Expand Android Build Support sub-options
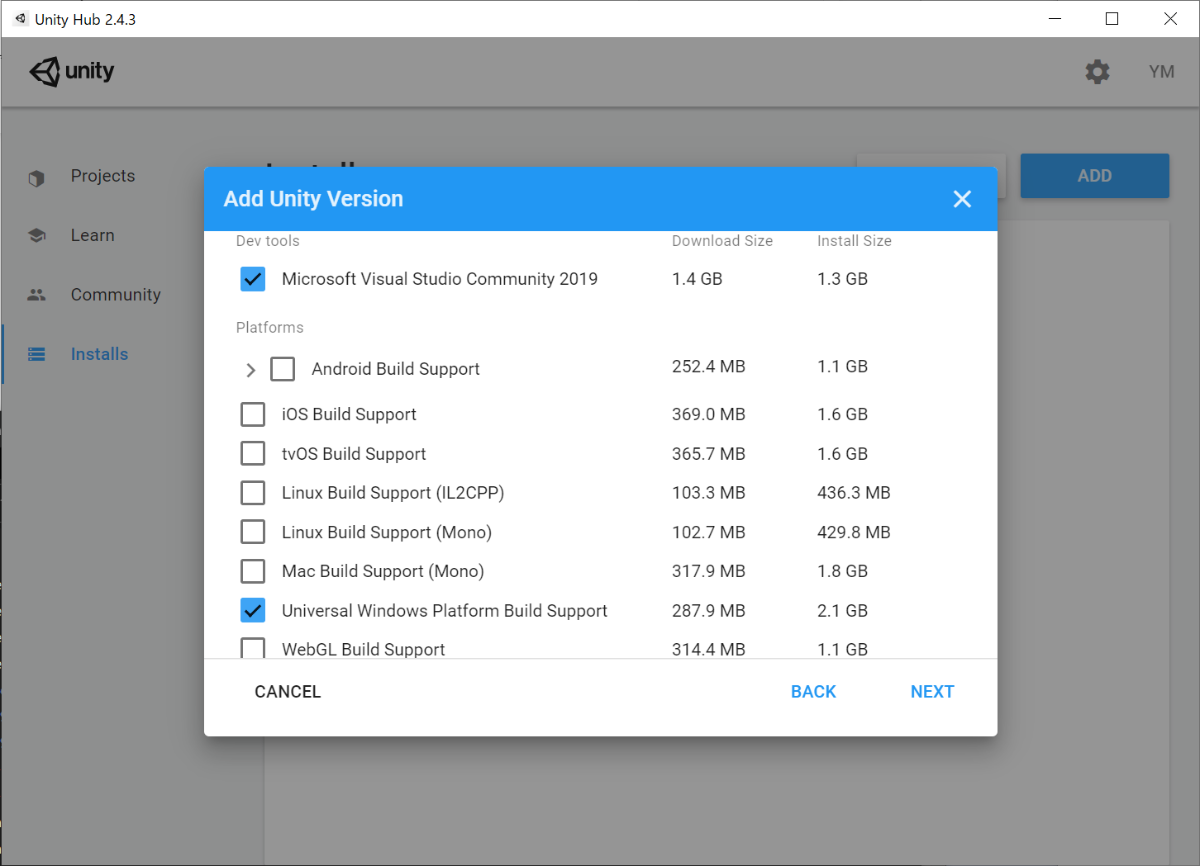1200x866 pixels. click(x=251, y=370)
